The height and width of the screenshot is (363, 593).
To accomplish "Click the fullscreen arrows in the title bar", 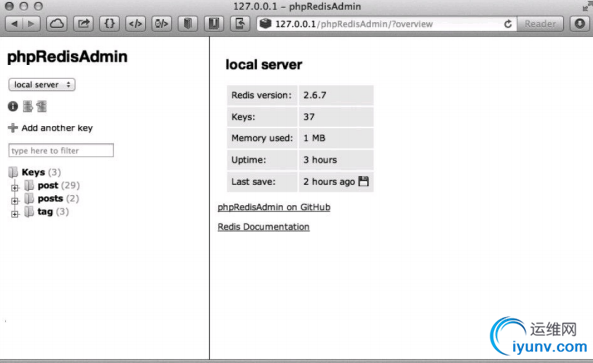I will tap(586, 6).
